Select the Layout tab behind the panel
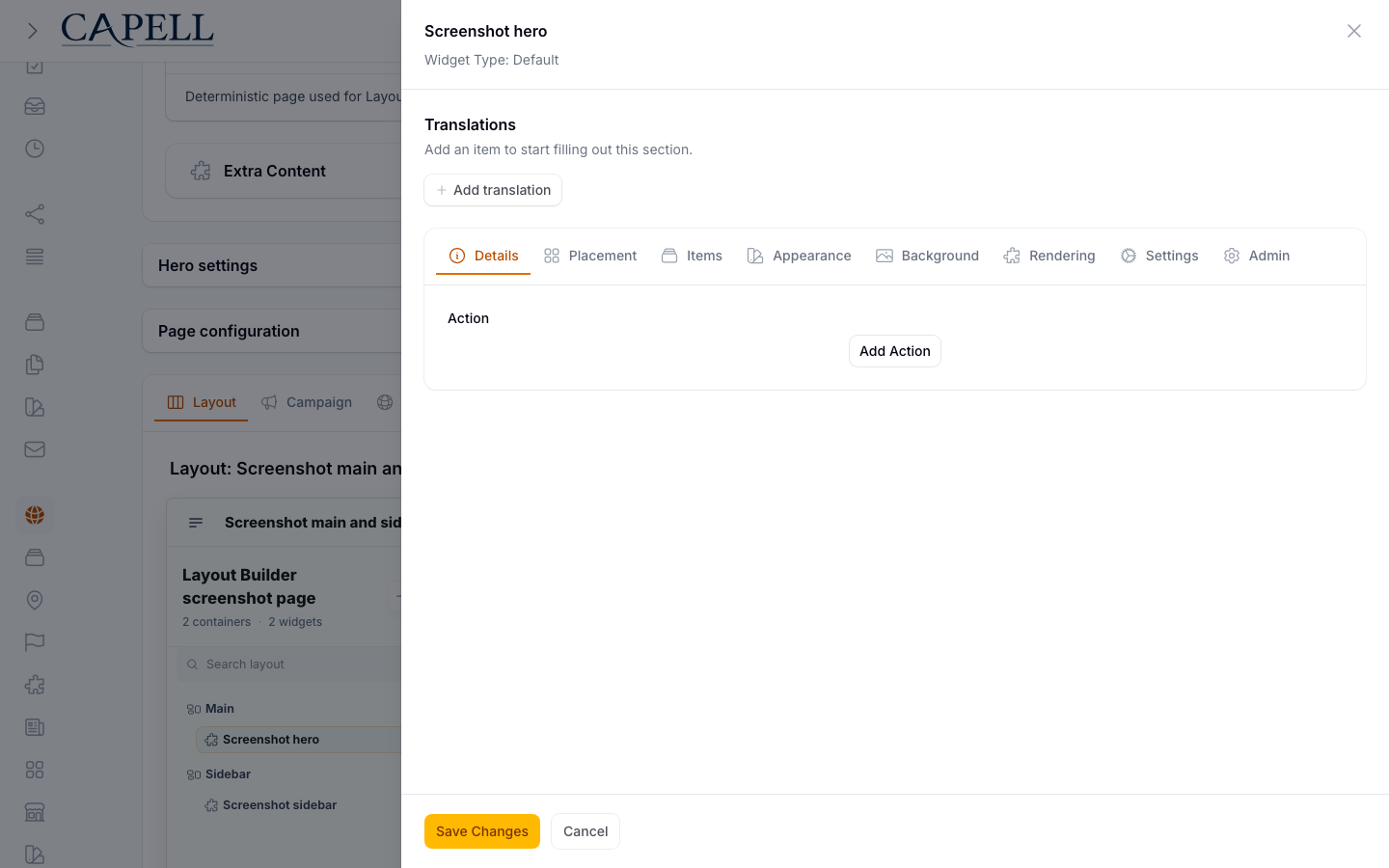Viewport: 1389px width, 868px height. click(x=202, y=402)
